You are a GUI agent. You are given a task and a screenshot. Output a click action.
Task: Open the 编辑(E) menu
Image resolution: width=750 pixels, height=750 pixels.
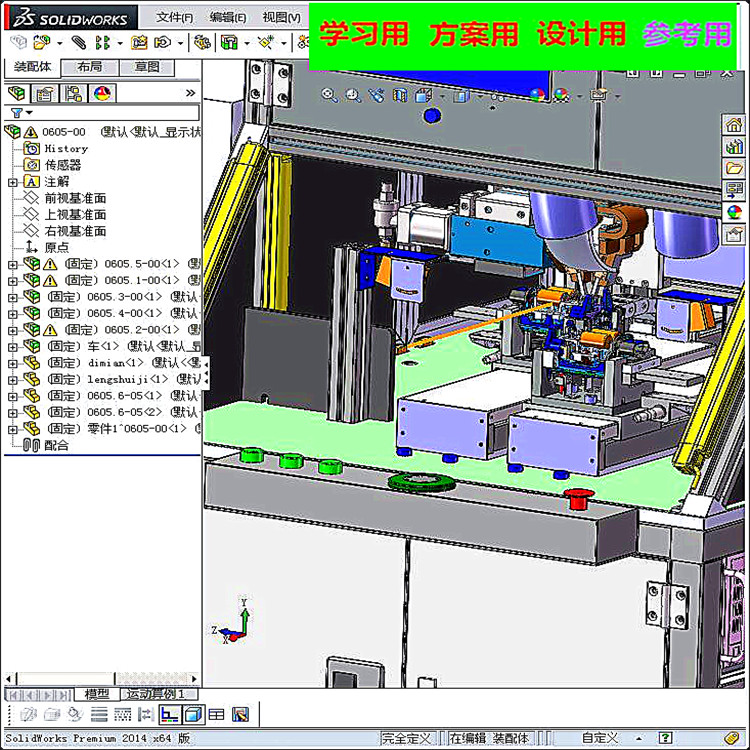[228, 17]
